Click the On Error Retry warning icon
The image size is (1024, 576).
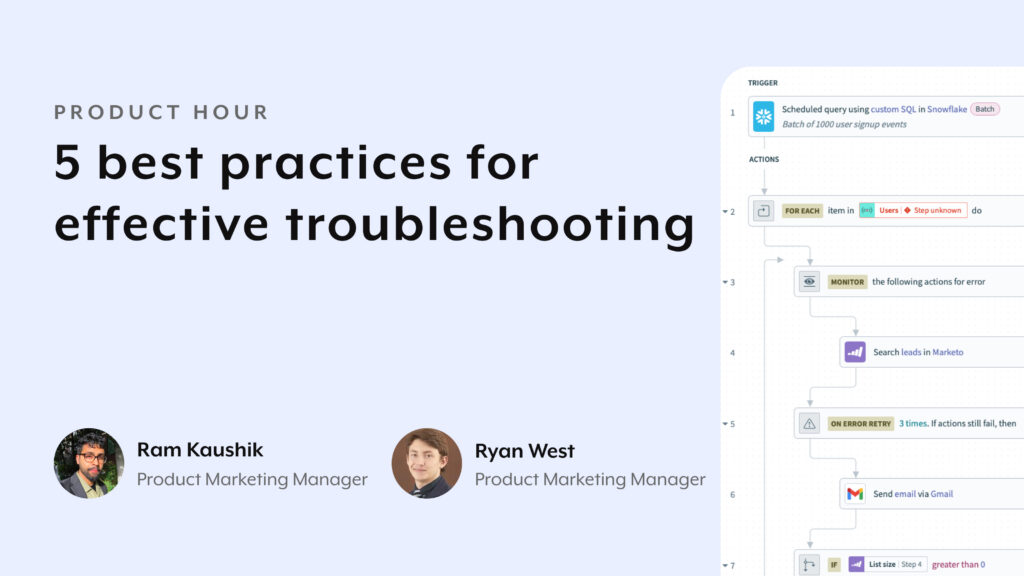[x=809, y=423]
